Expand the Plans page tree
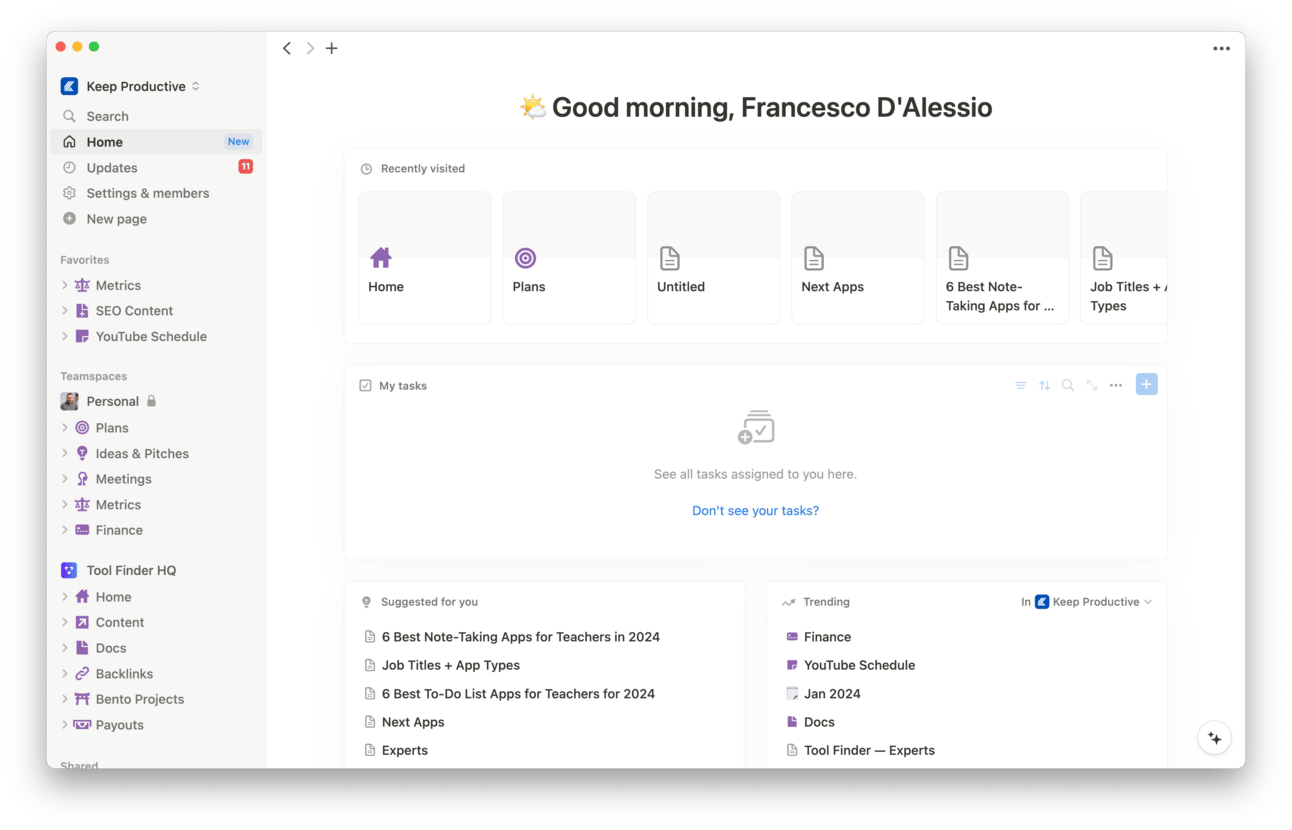This screenshot has width=1292, height=830. [65, 428]
